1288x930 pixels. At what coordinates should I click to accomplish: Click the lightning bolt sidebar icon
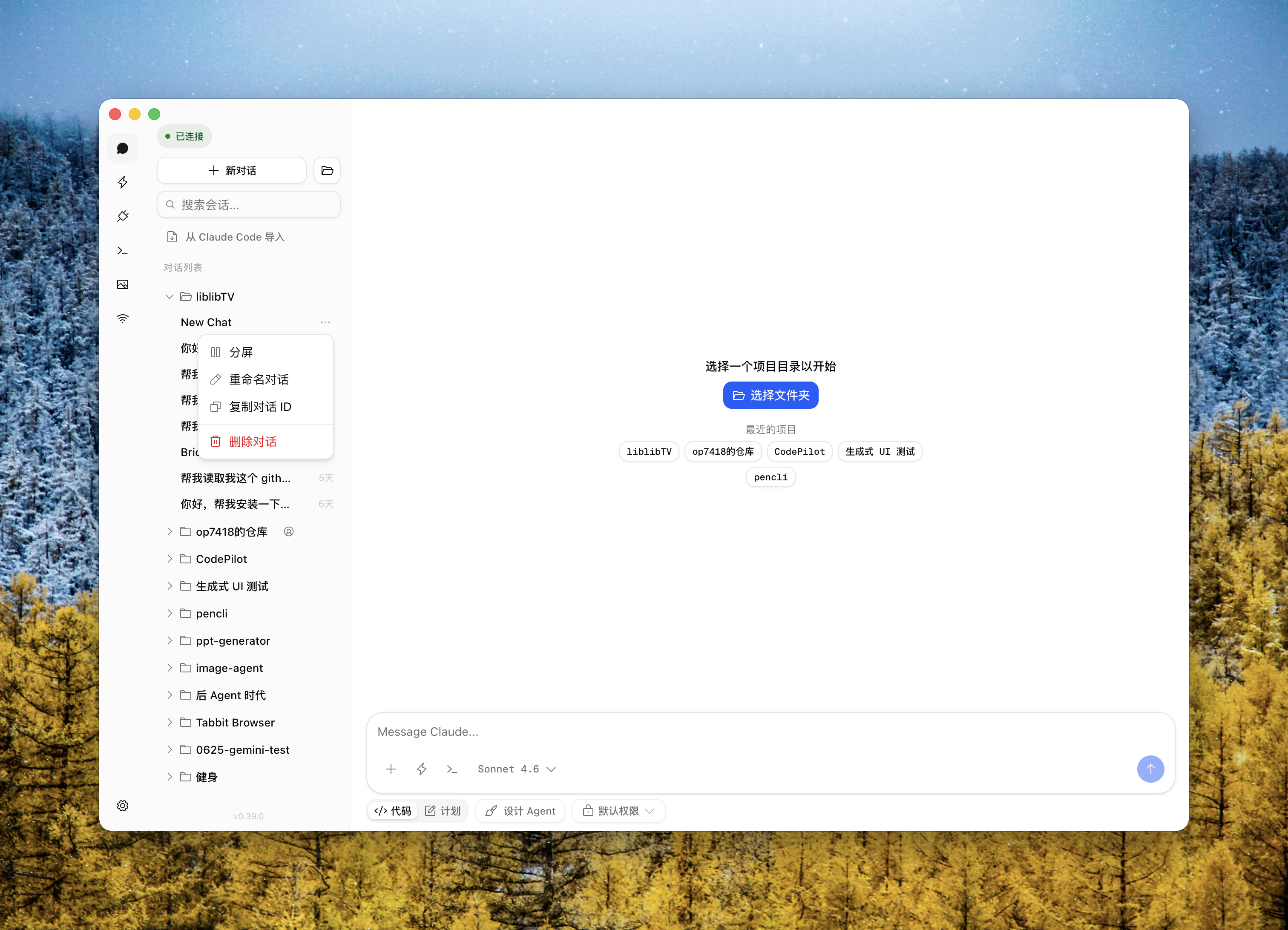(x=123, y=182)
